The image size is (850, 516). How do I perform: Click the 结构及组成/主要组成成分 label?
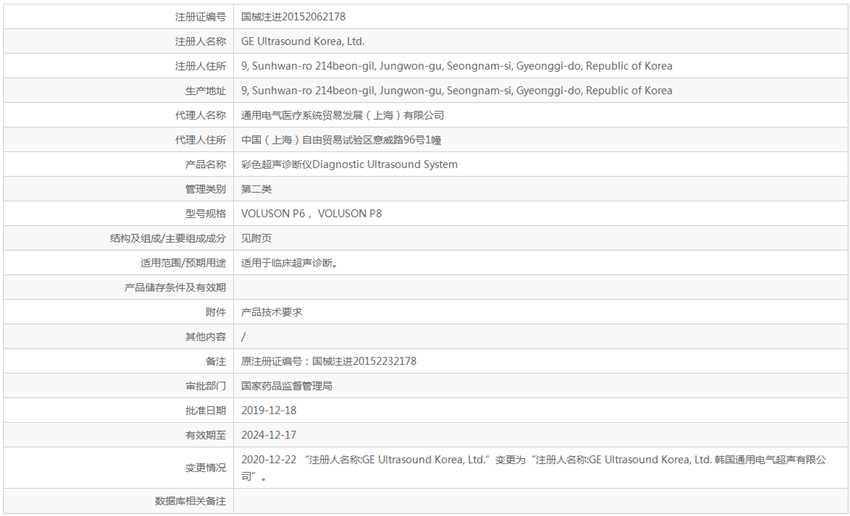pos(168,238)
